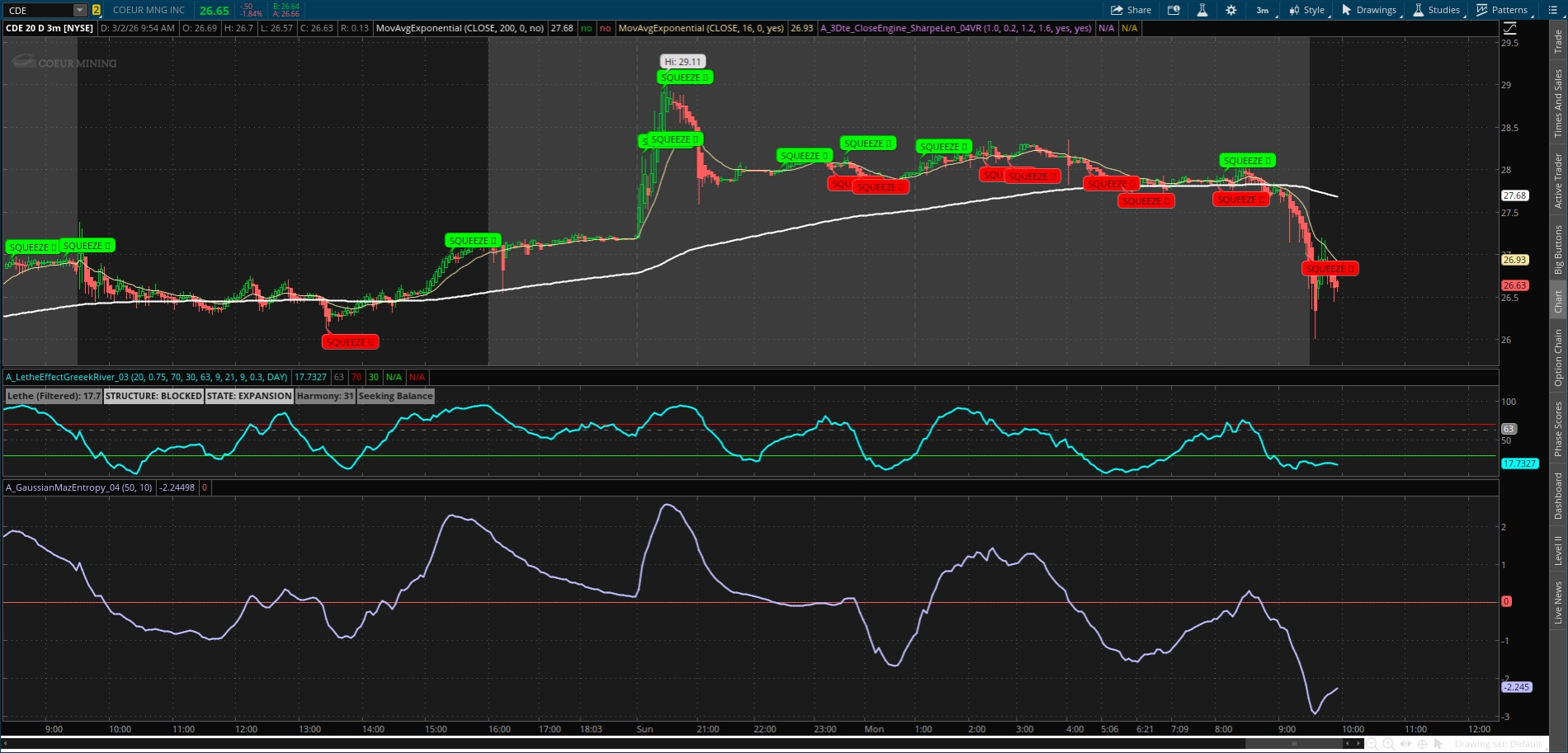Click the horizontal chart scrollbar thumb
Image resolution: width=1568 pixels, height=753 pixels.
[x=1294, y=744]
